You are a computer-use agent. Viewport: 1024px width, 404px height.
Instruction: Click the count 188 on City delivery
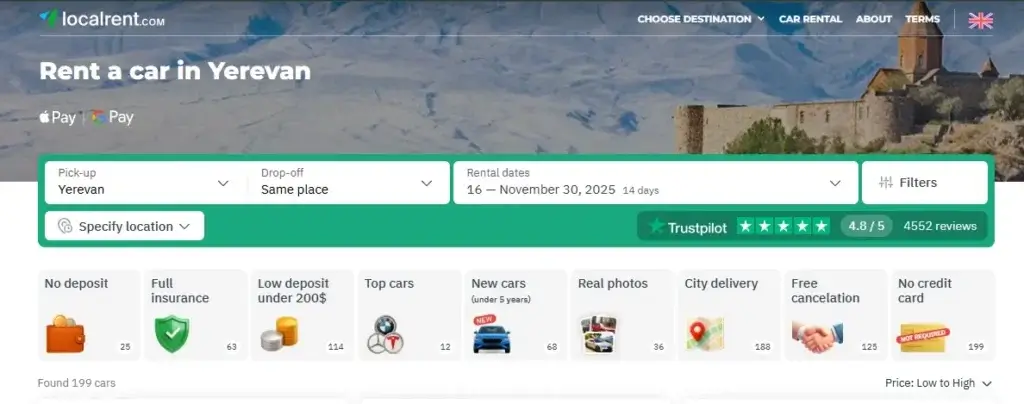(x=763, y=347)
